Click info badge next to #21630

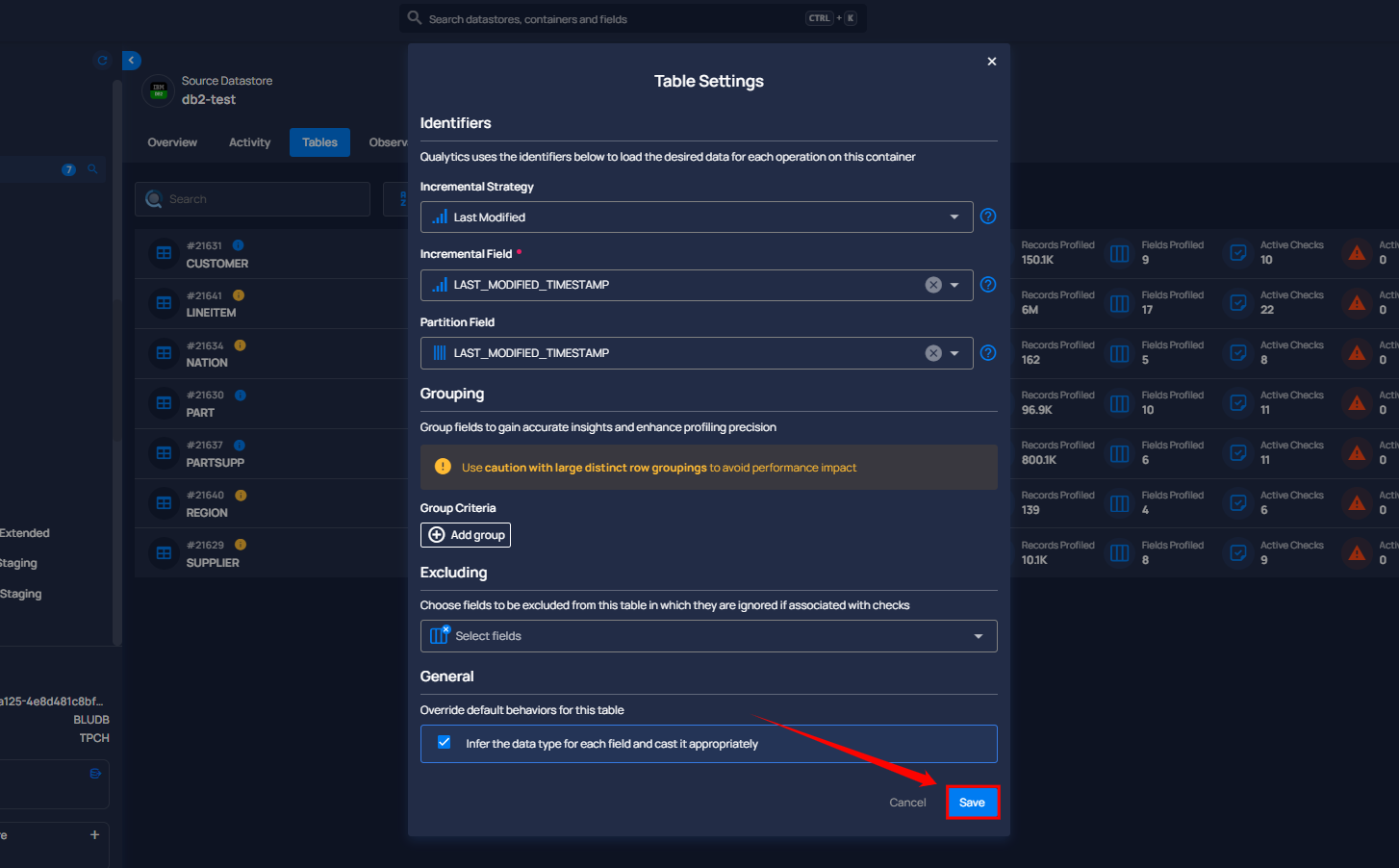point(241,396)
